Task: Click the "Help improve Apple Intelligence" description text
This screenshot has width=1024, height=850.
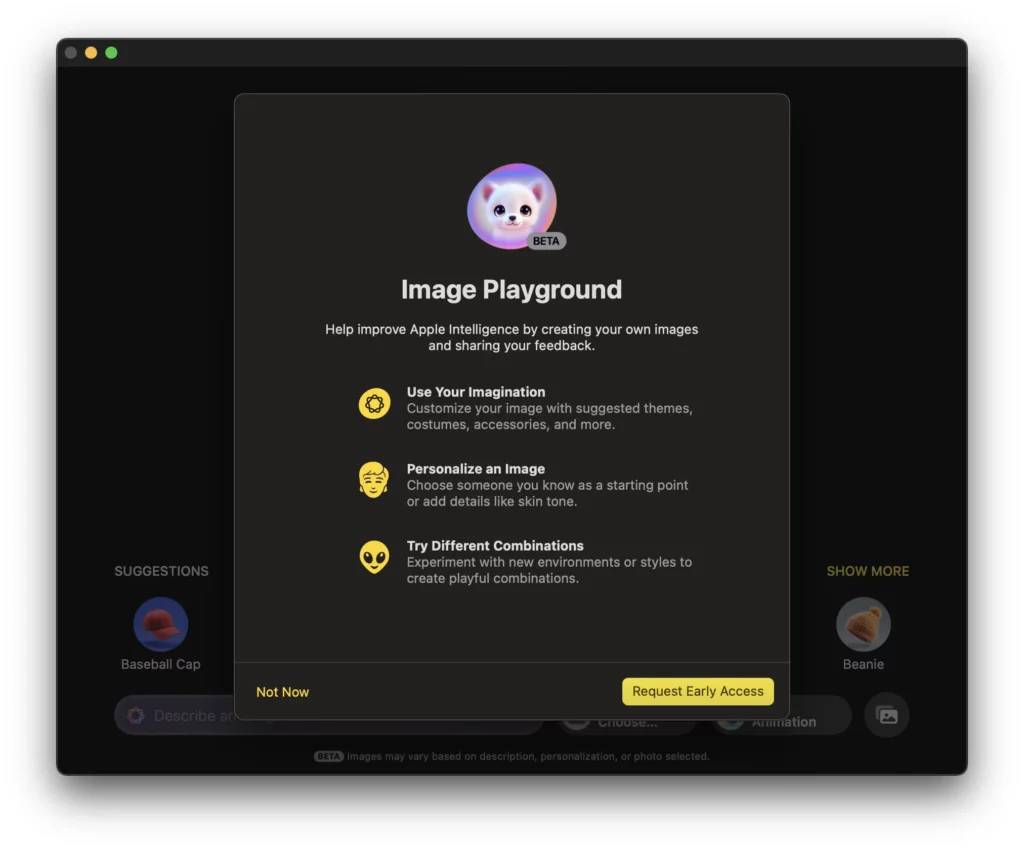Action: point(511,337)
